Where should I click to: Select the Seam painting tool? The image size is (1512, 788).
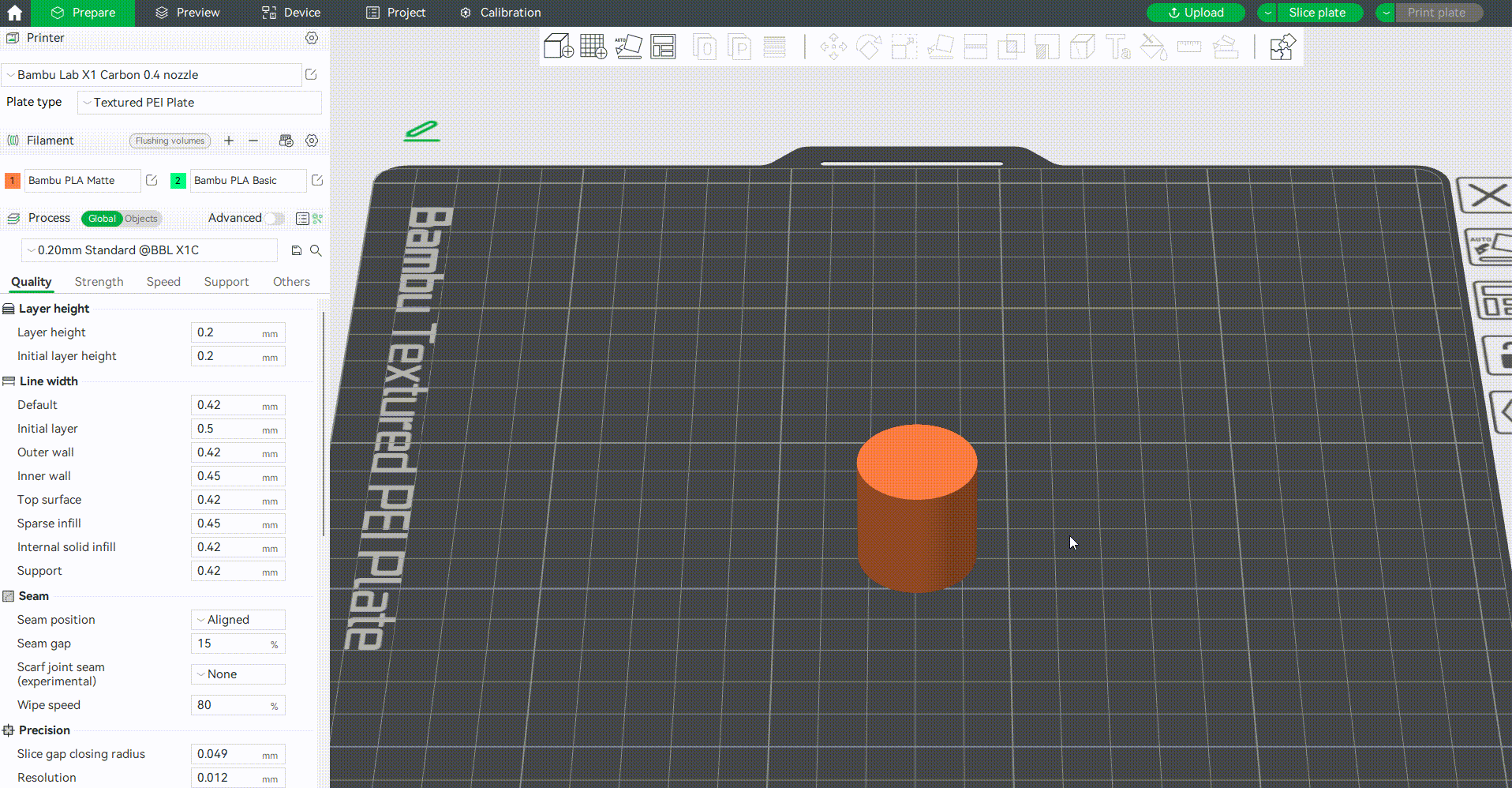pos(1083,47)
